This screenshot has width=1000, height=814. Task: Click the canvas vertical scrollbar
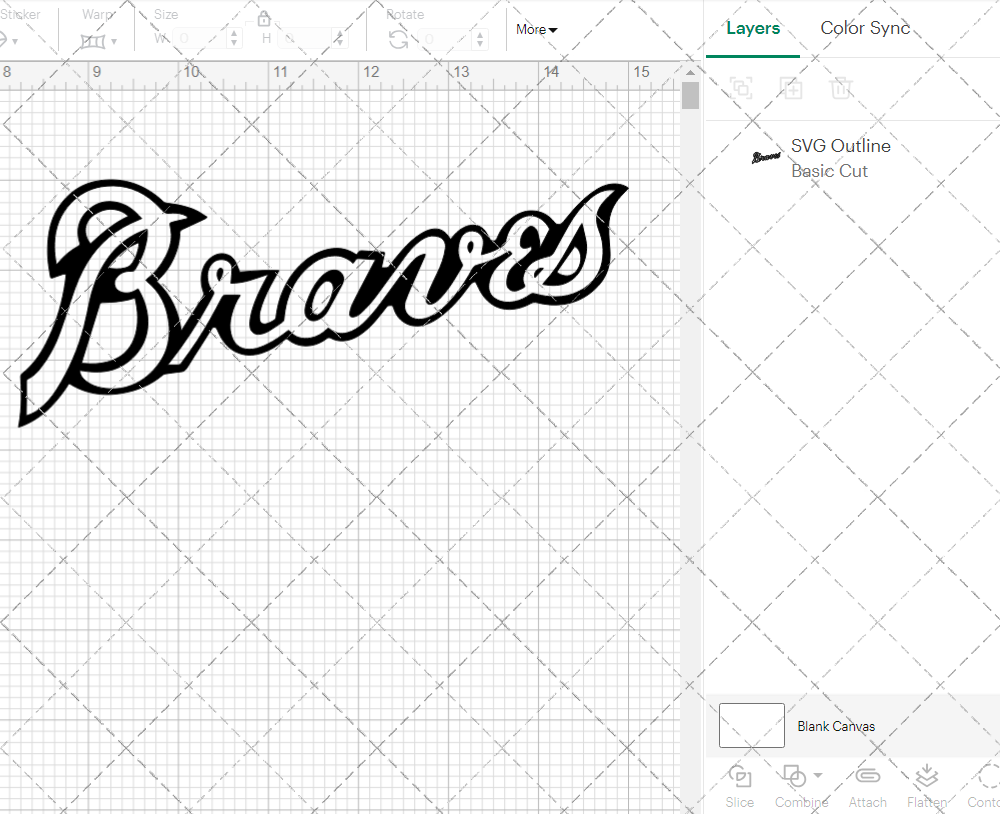coord(690,97)
